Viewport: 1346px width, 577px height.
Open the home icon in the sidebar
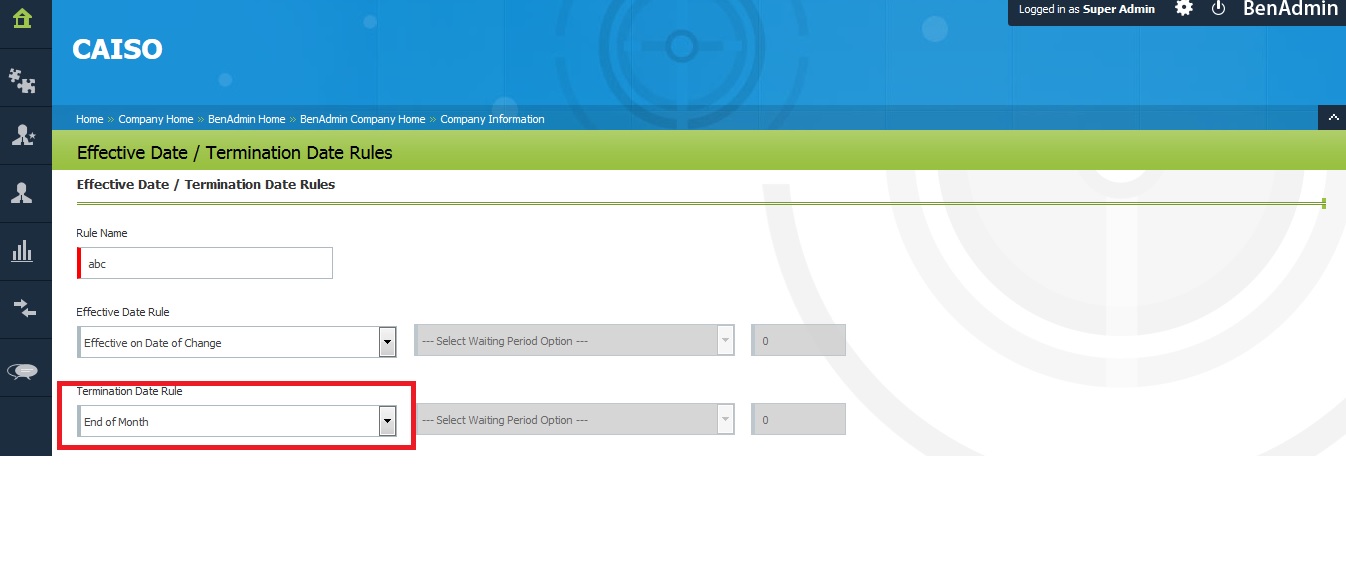click(22, 19)
